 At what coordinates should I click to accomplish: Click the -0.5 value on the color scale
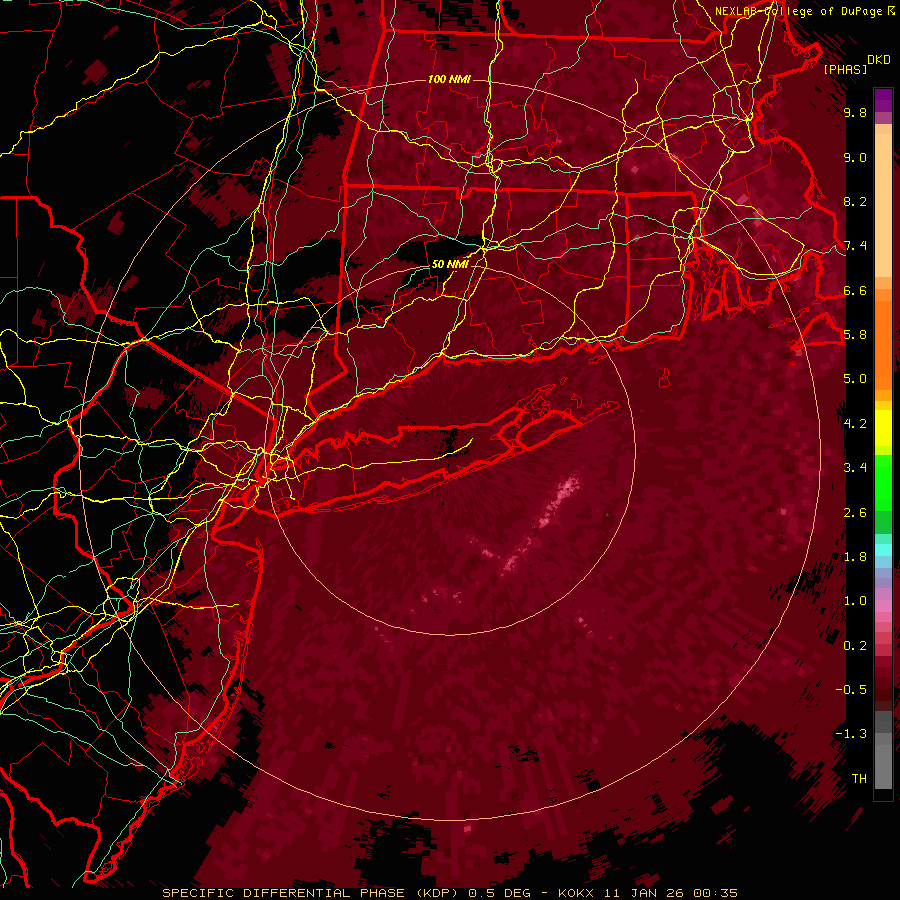coord(851,690)
